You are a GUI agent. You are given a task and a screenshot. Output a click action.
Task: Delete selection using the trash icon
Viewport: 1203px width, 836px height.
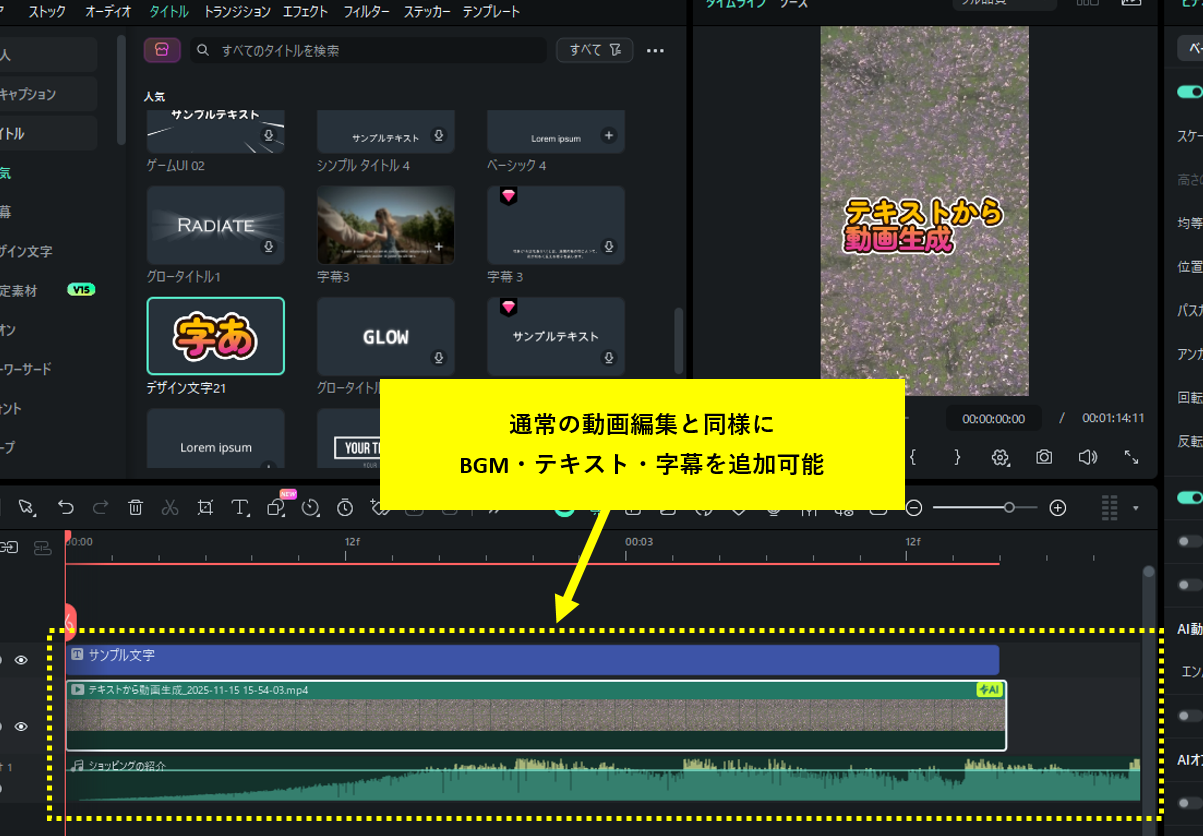click(x=135, y=509)
